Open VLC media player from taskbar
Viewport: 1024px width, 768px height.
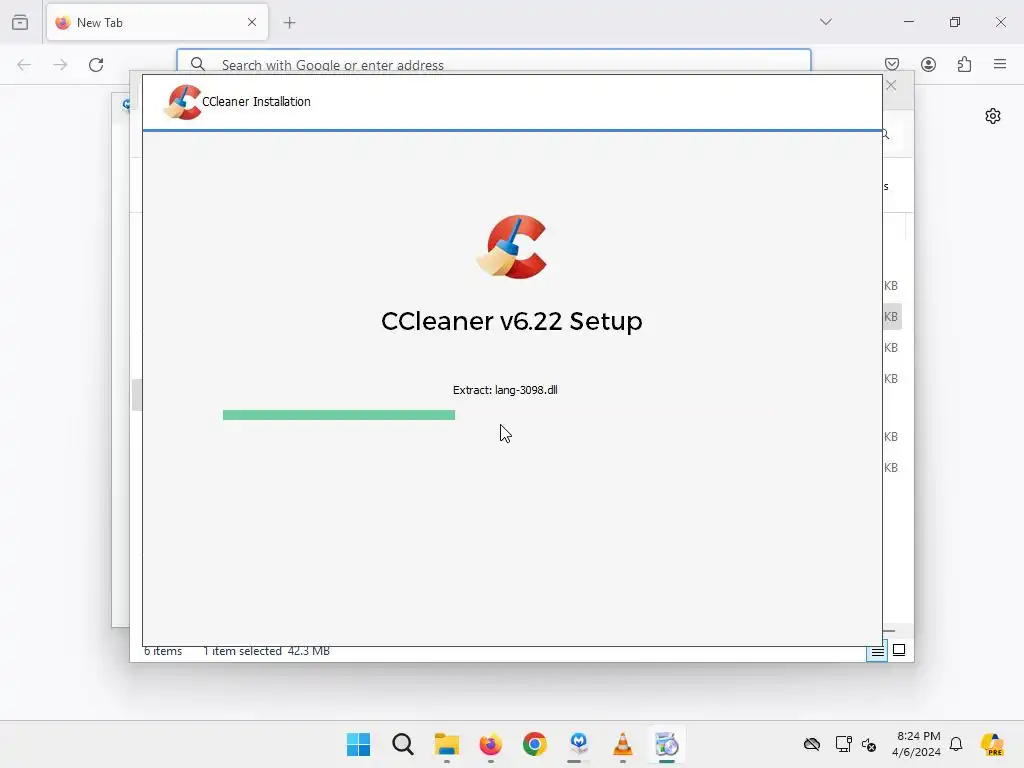(x=622, y=744)
